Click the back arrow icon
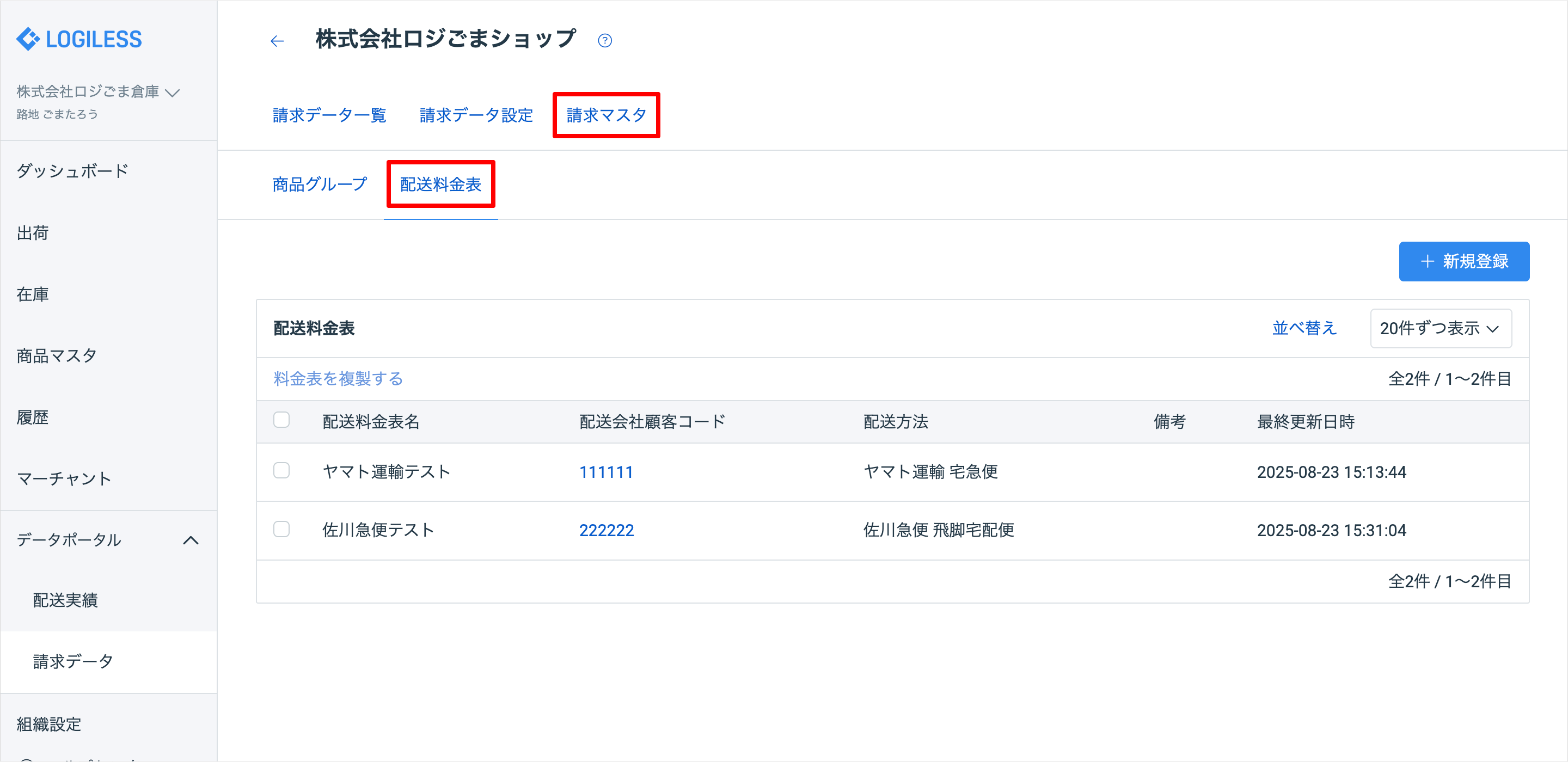This screenshot has height=762, width=1568. [x=277, y=41]
